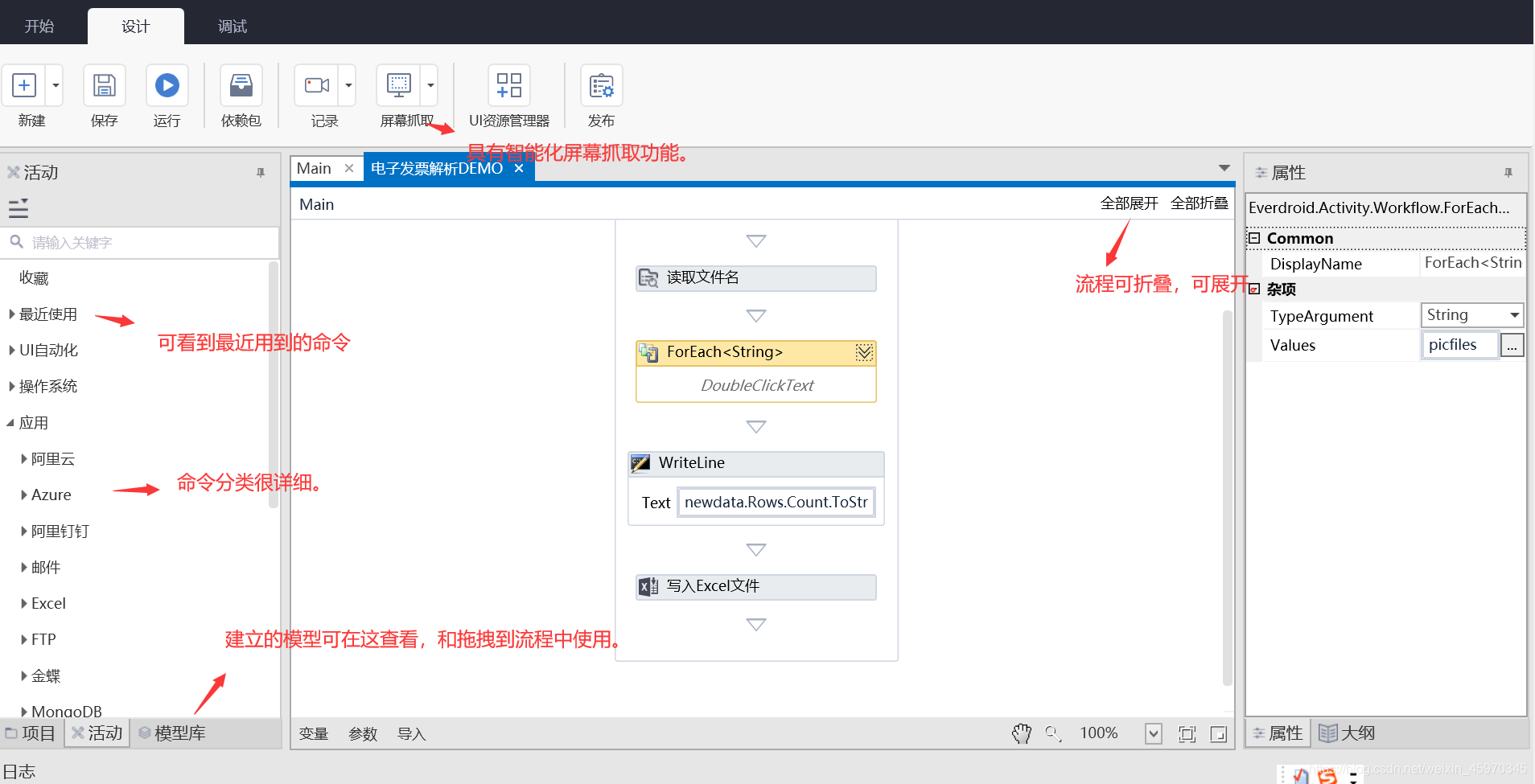Pin the 活动 panel
1535x784 pixels.
(x=261, y=172)
